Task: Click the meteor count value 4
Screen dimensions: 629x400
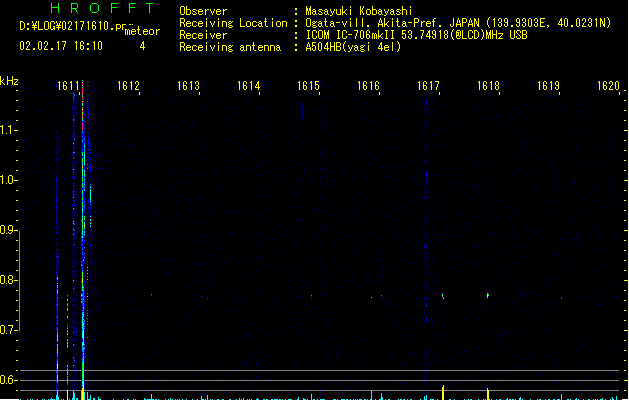Action: point(142,46)
